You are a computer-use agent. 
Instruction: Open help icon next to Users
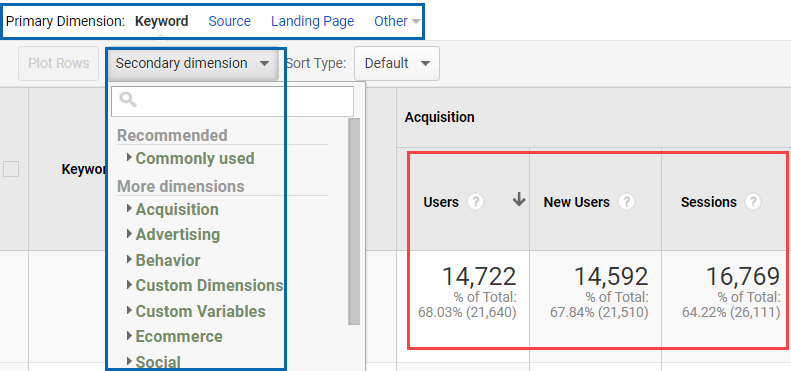click(475, 202)
